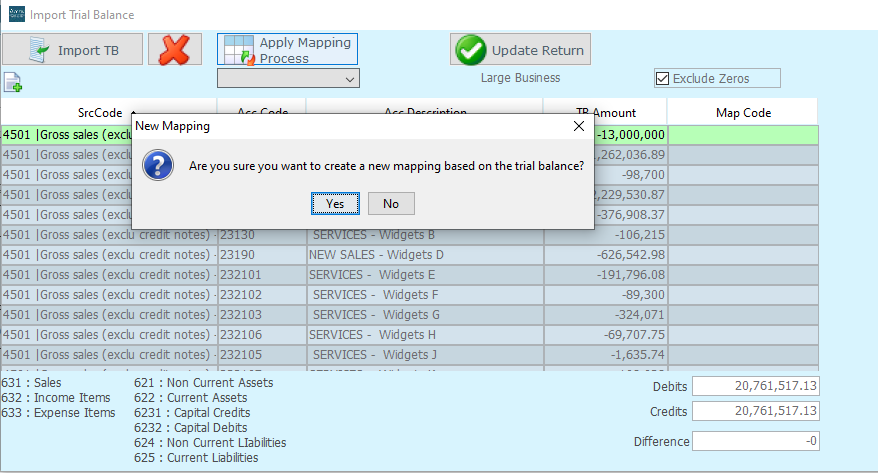878x473 pixels.
Task: Click the Import TB button
Action: pyautogui.click(x=72, y=50)
